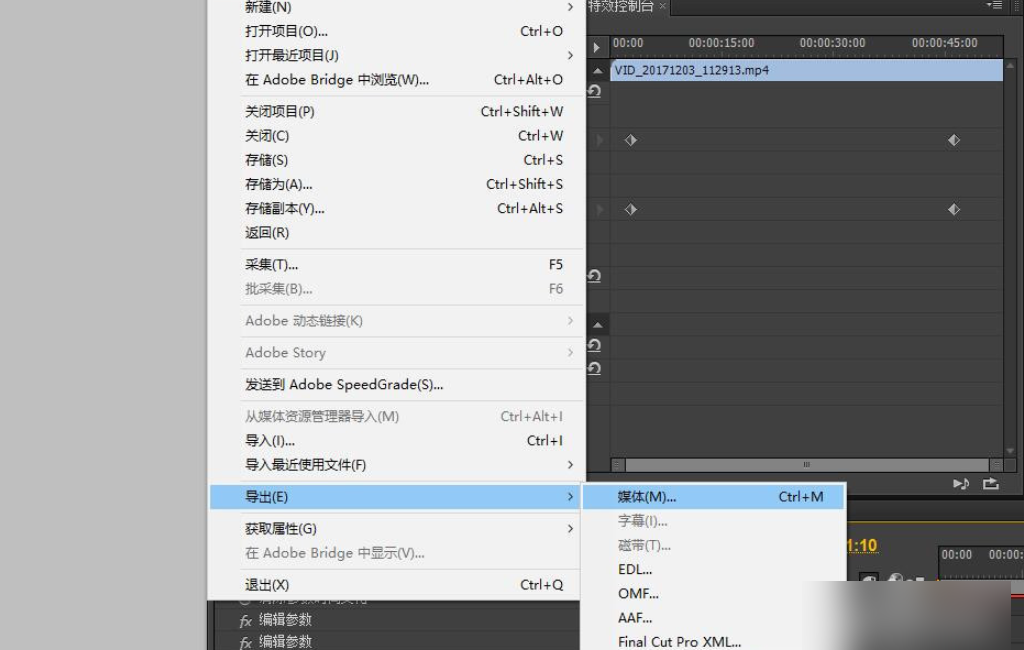
Task: Choose EDL... export option
Action: point(714,570)
